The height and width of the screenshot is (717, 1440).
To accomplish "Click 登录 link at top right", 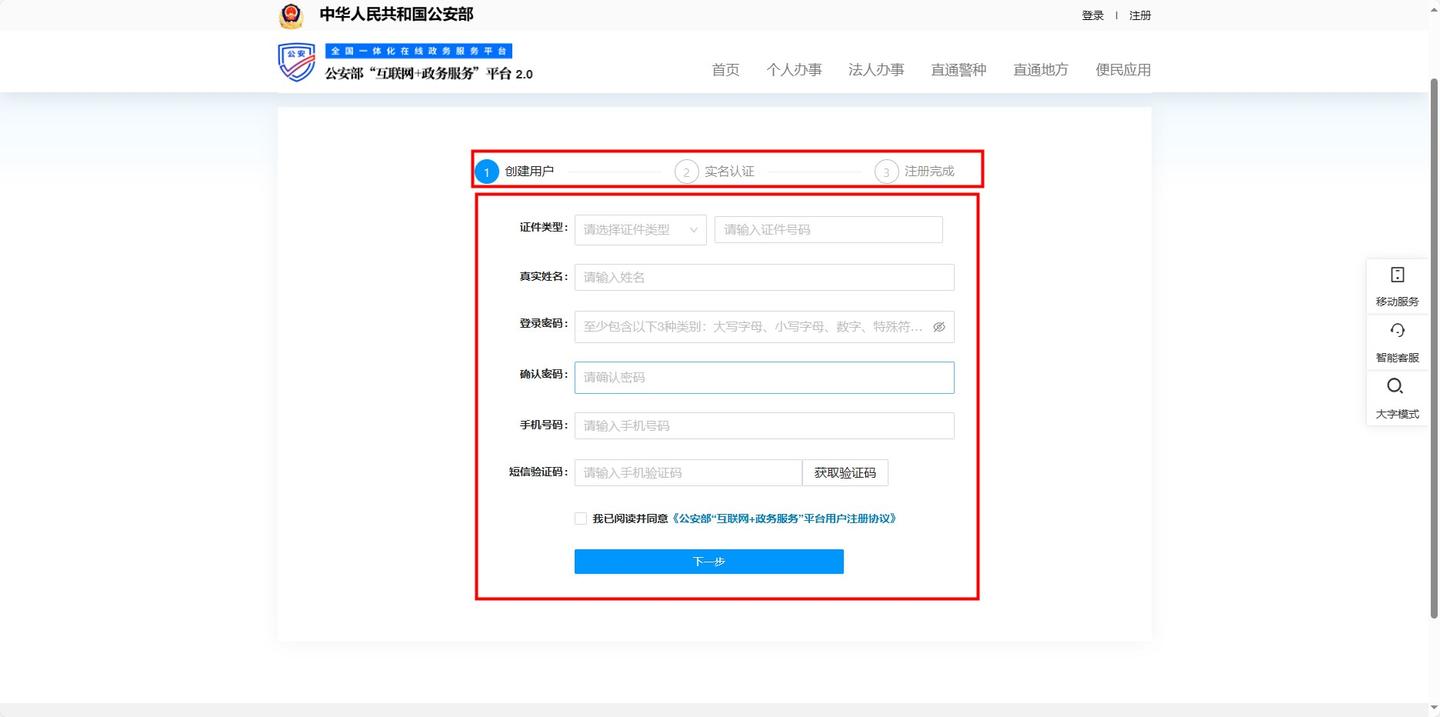I will pos(1093,16).
